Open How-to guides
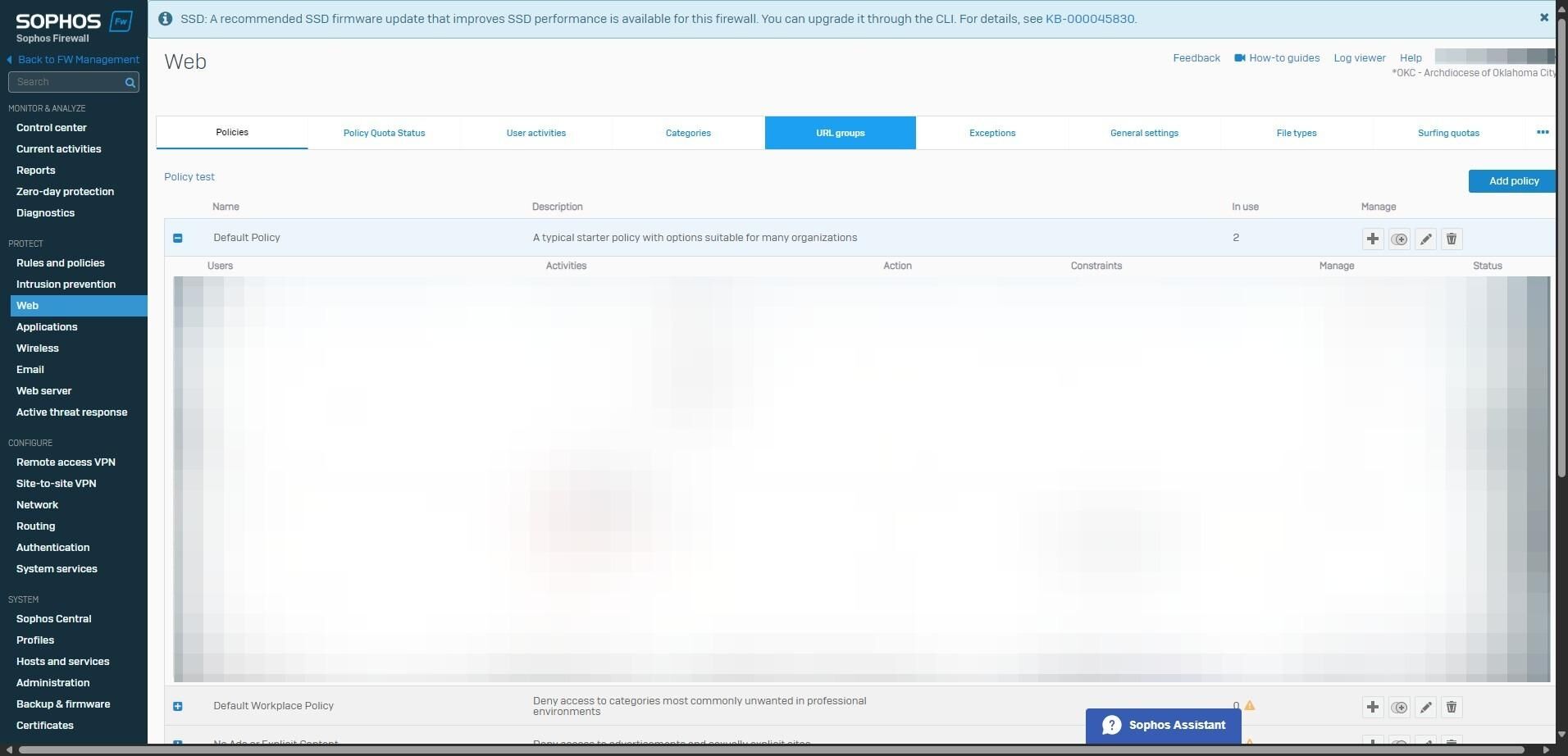 [x=1278, y=58]
